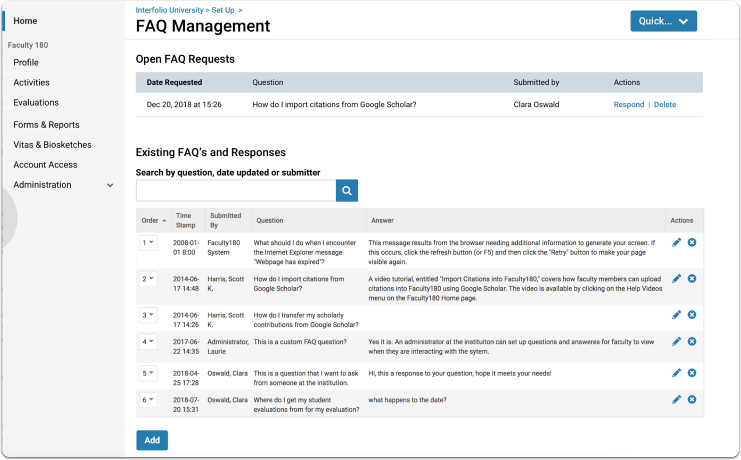Image resolution: width=741 pixels, height=460 pixels.
Task: Click Delete for Clara Oswald's request
Action: point(665,104)
